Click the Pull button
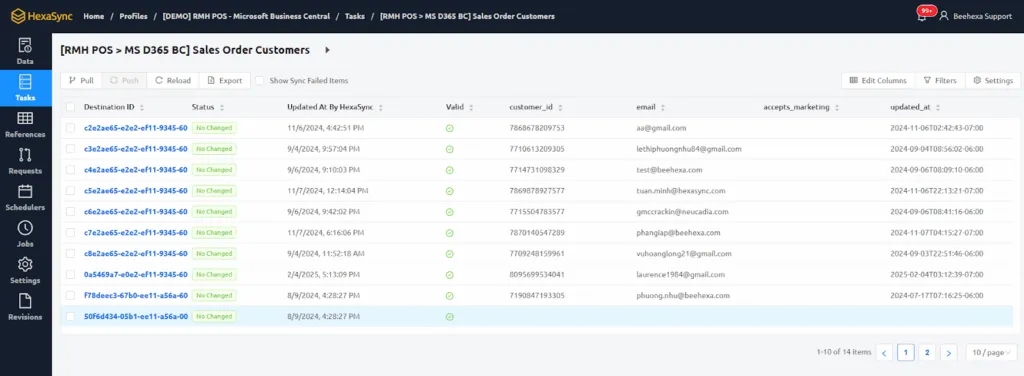This screenshot has width=1024, height=376. tap(81, 80)
